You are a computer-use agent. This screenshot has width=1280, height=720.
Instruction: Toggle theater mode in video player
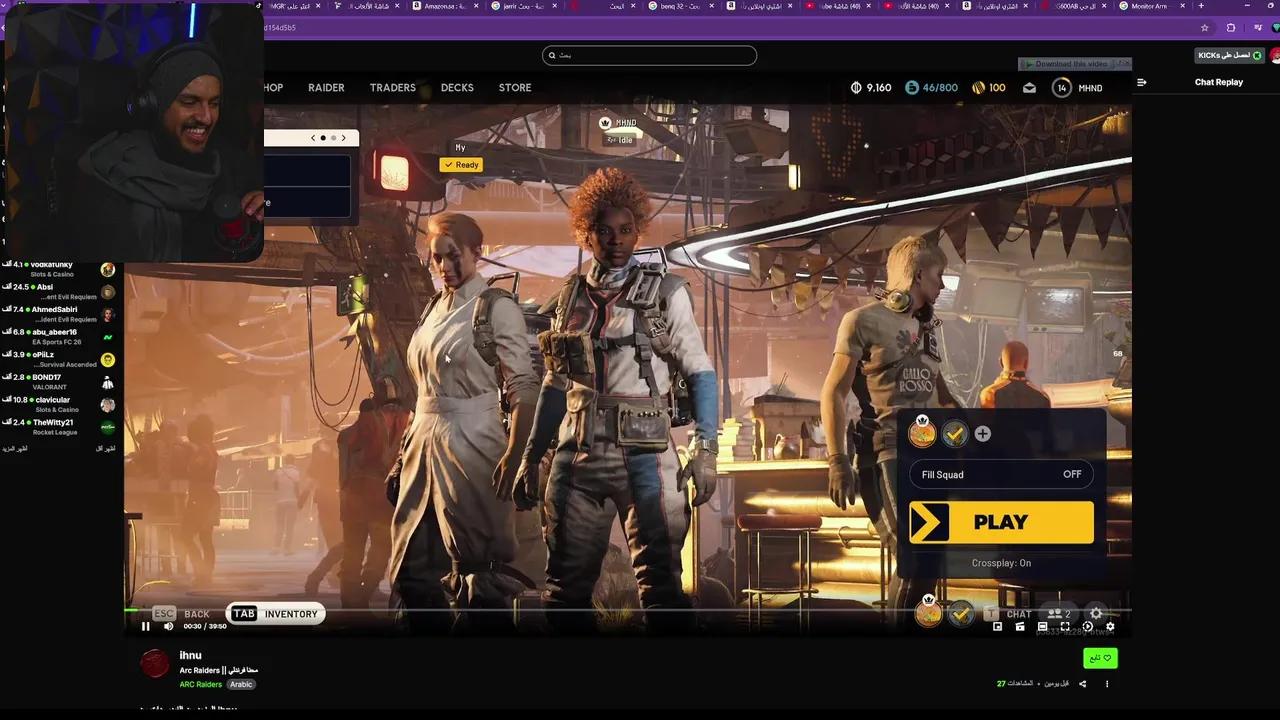click(1042, 627)
